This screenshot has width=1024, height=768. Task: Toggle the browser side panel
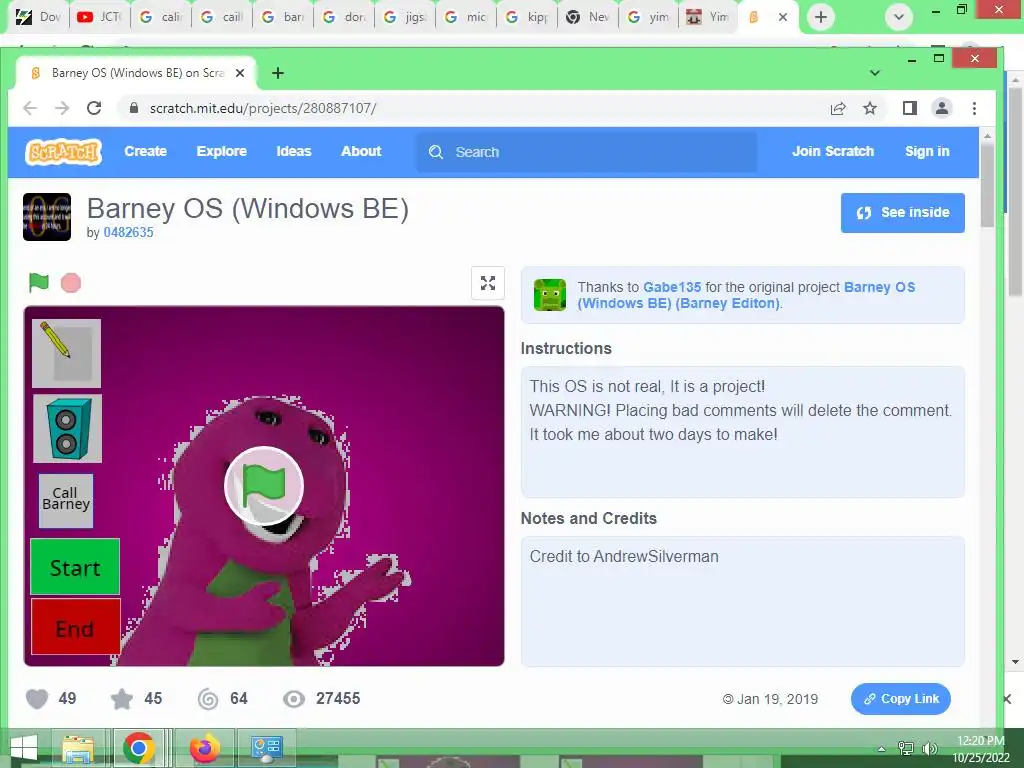pyautogui.click(x=910, y=108)
